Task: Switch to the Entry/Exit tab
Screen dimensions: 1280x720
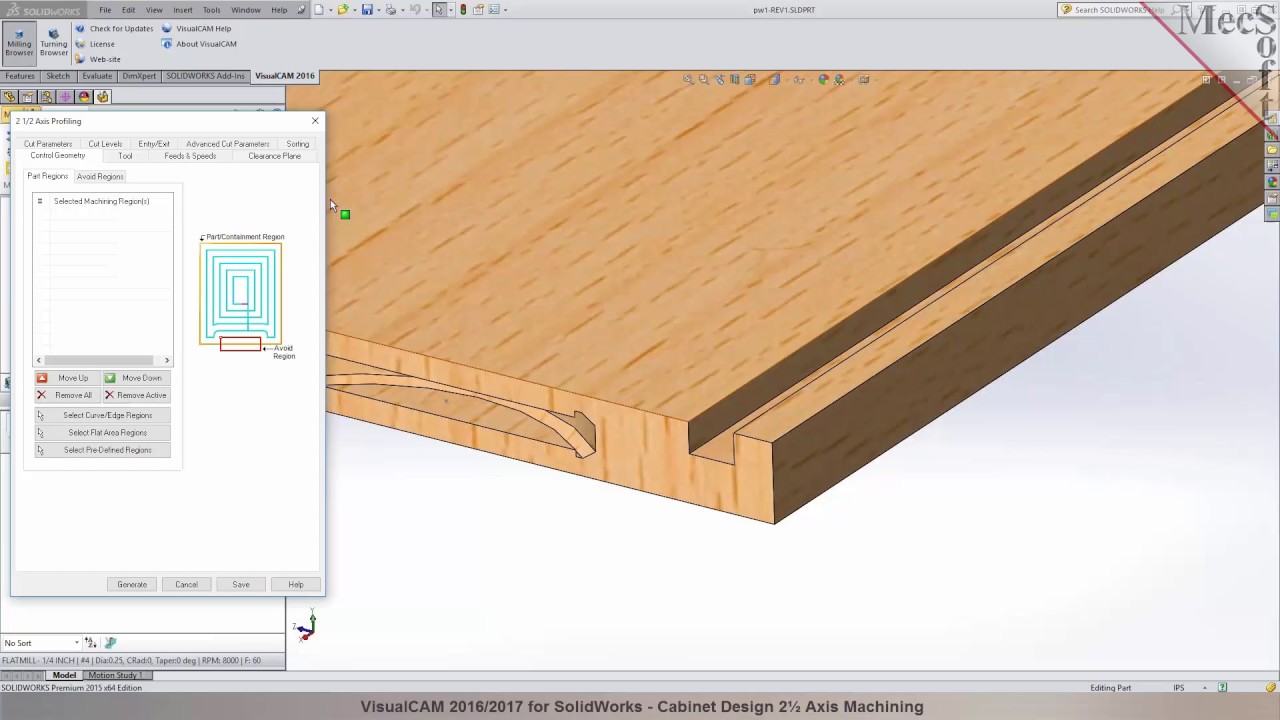Action: click(x=154, y=144)
